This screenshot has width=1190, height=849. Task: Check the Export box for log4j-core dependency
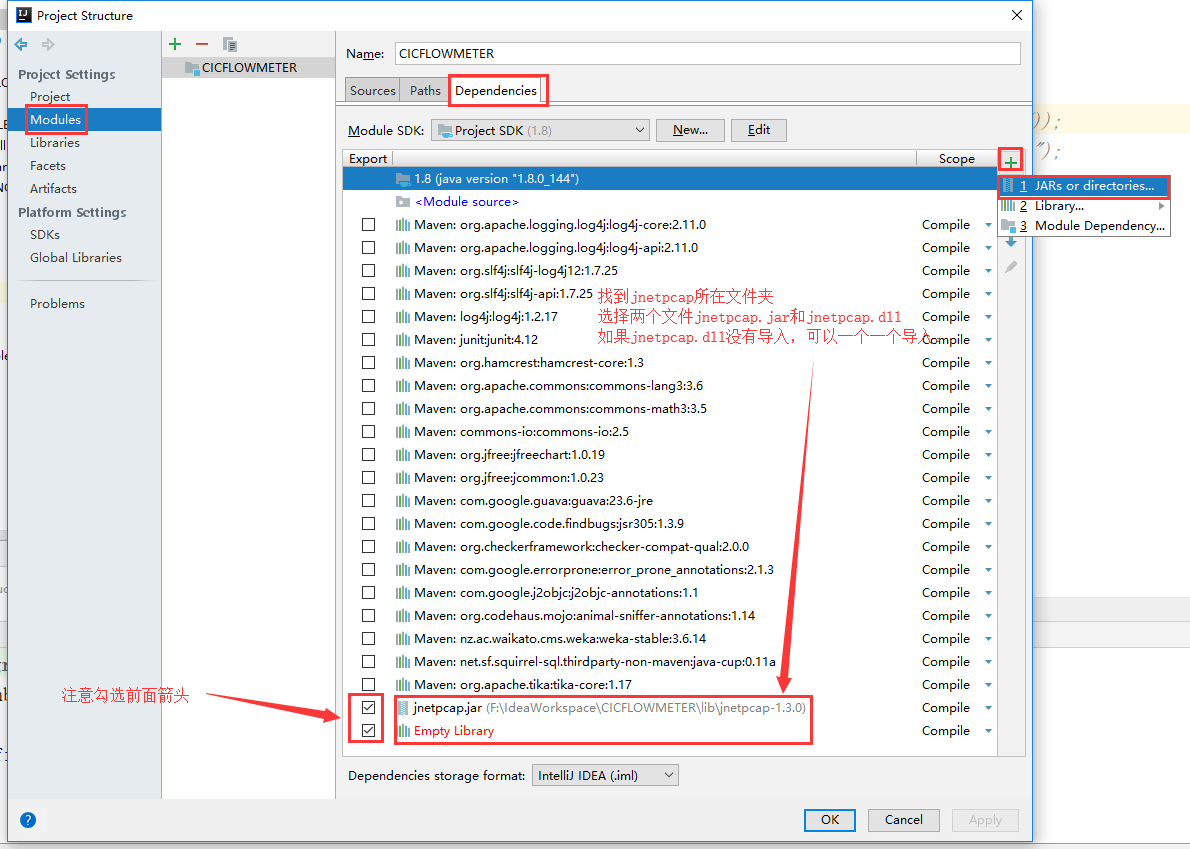(x=367, y=224)
